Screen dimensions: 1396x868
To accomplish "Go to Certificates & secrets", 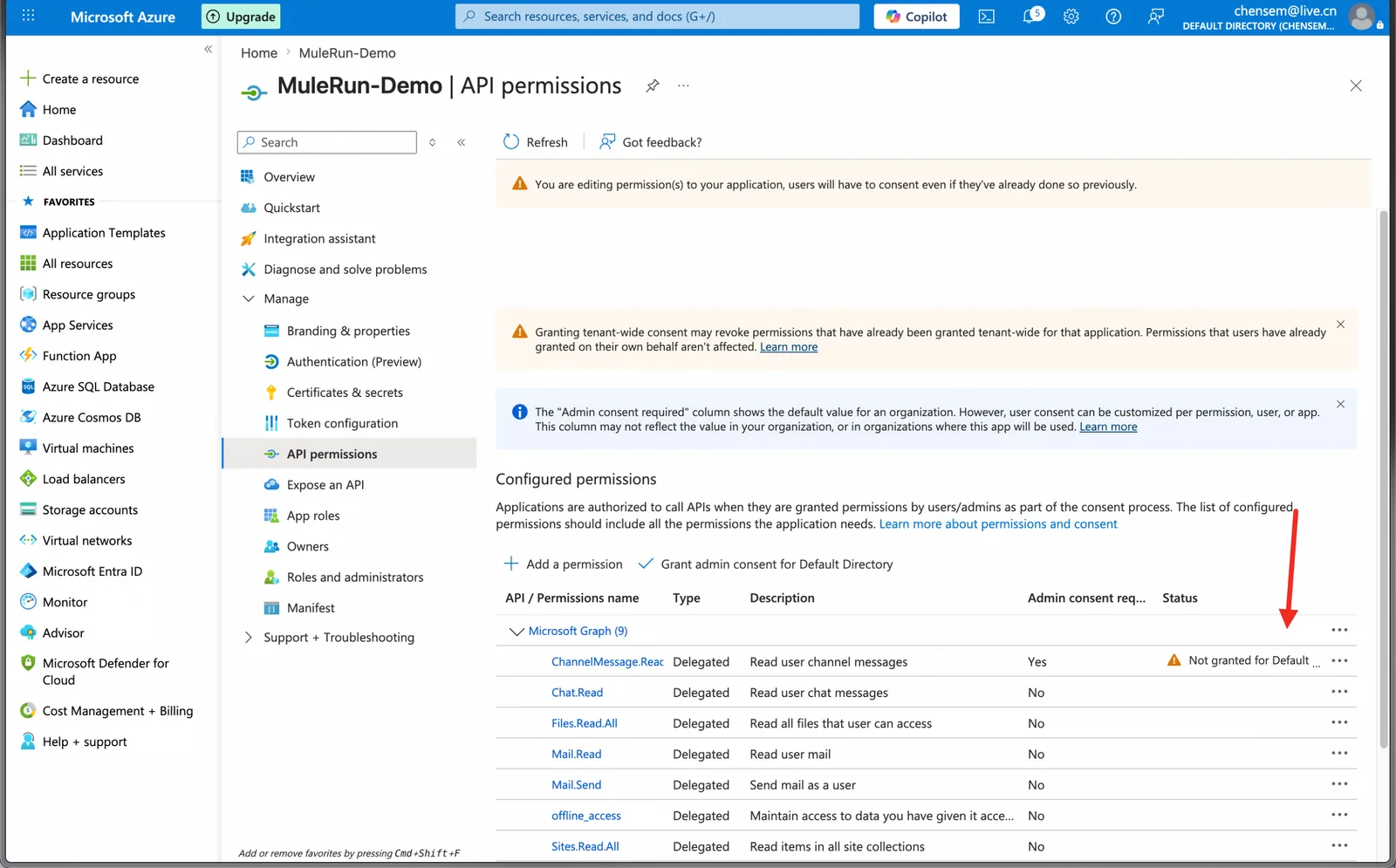I will 345,393.
